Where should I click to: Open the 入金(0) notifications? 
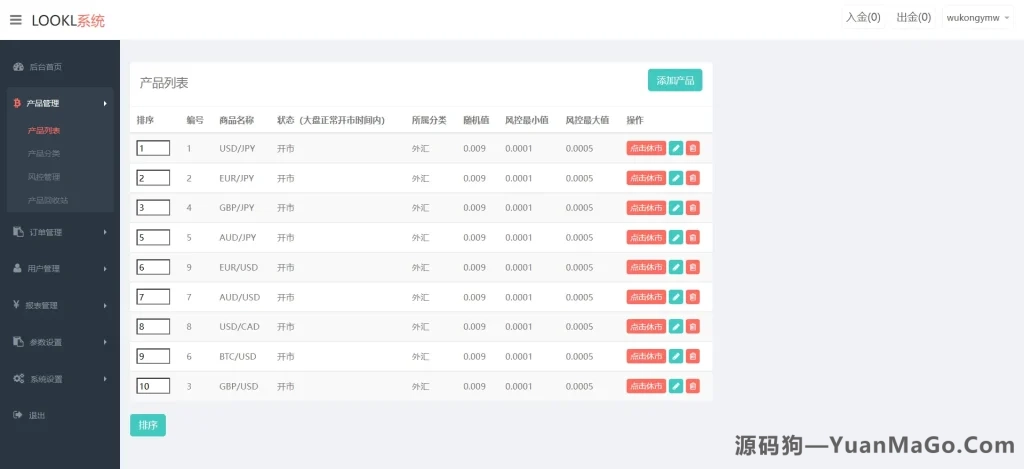point(863,18)
